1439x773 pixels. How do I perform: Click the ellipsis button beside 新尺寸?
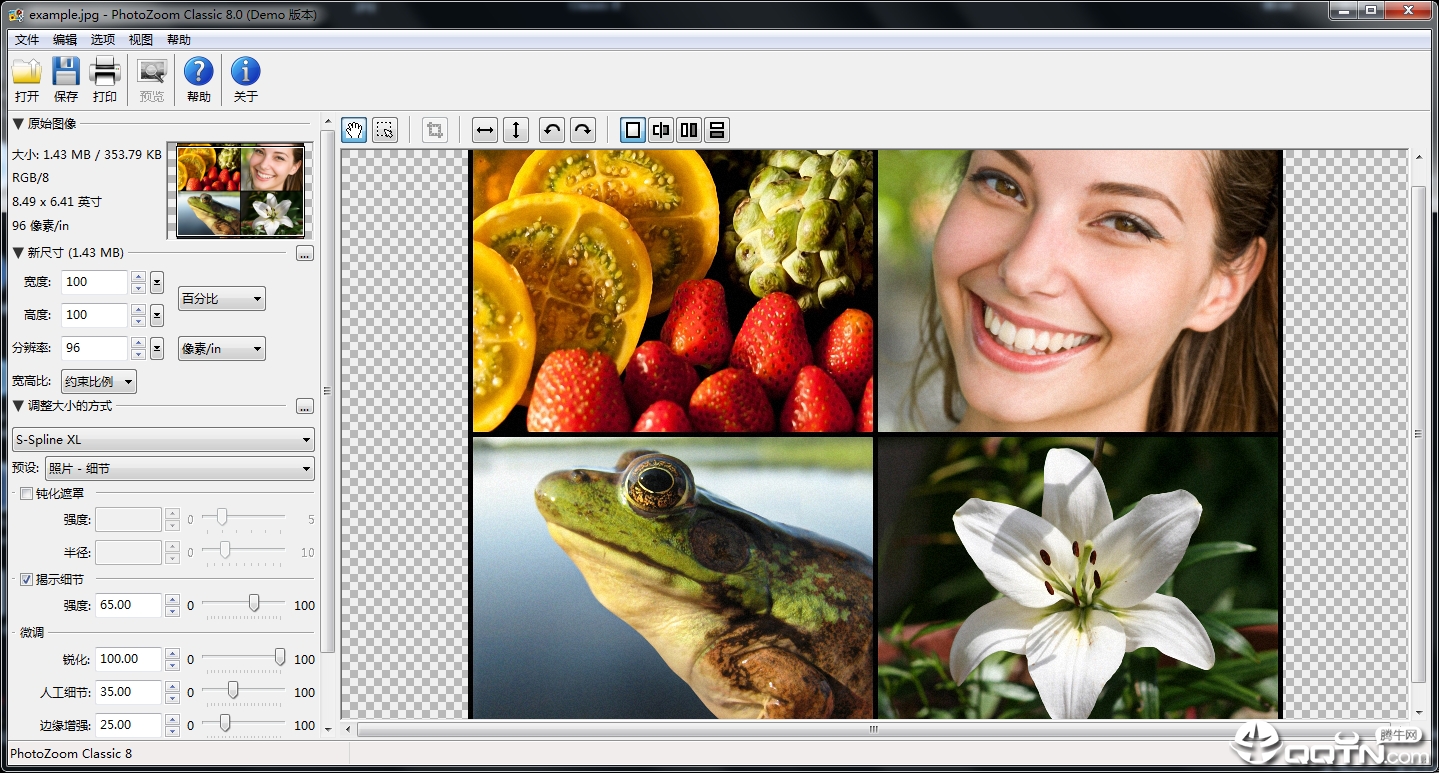[x=305, y=253]
